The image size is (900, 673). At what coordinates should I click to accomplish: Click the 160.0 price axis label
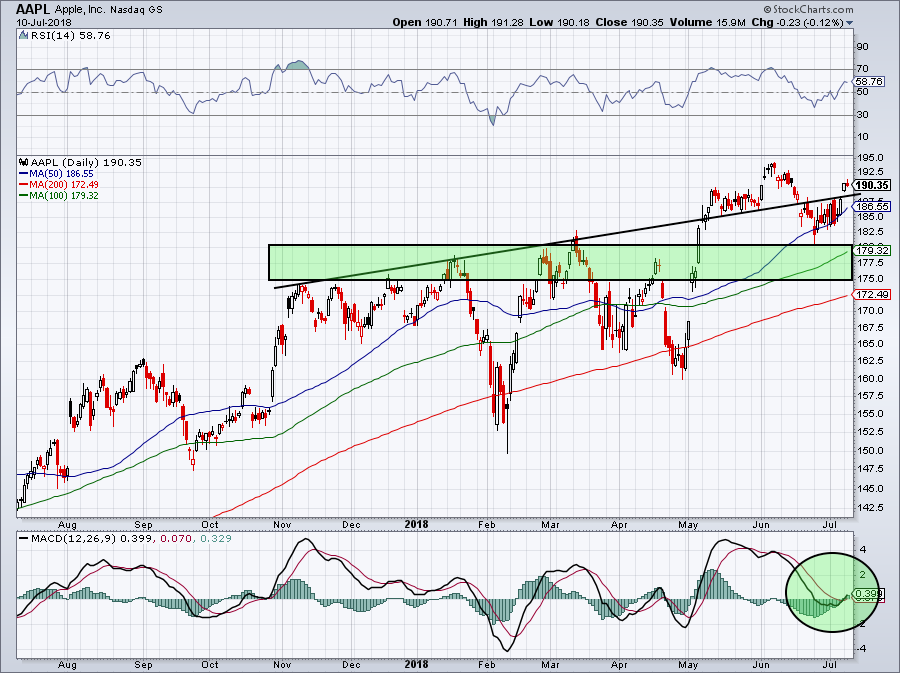[x=870, y=379]
